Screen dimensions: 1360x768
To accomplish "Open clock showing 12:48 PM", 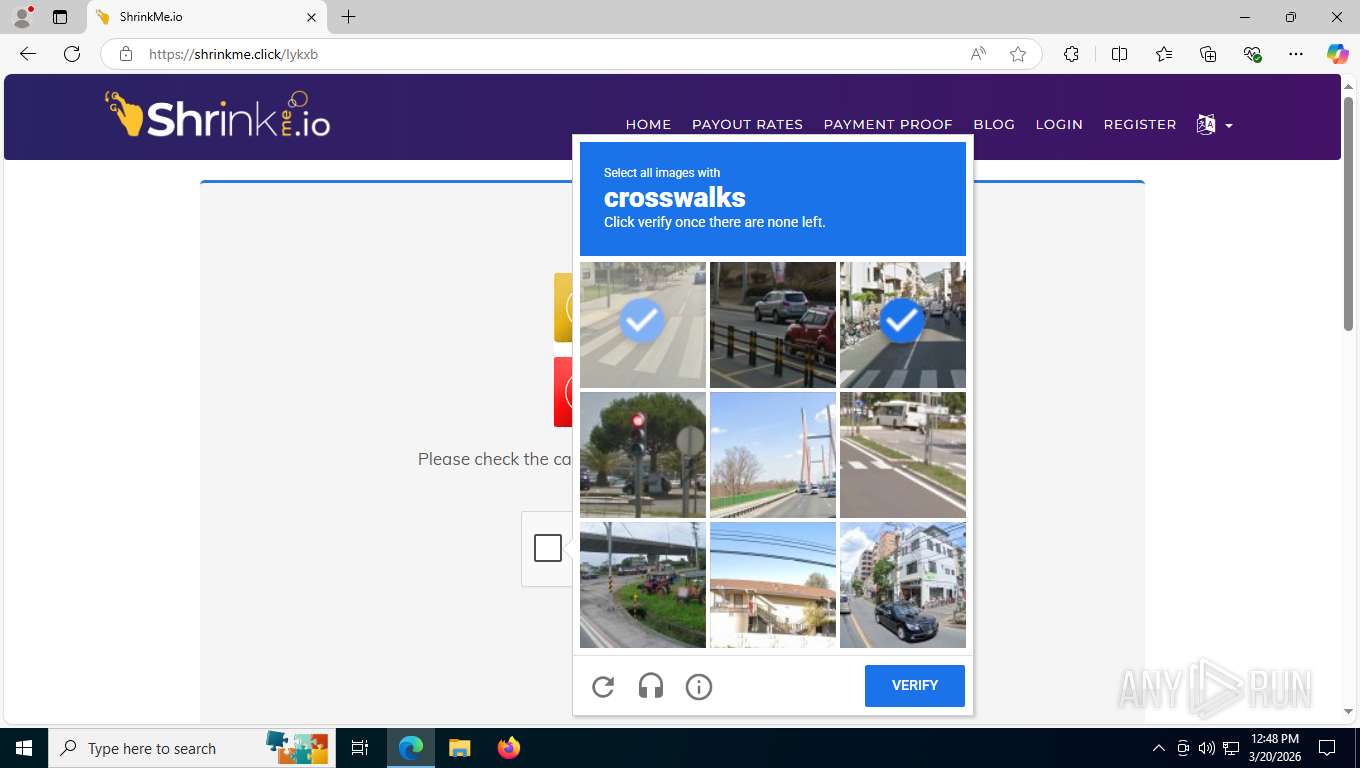I will coord(1275,748).
